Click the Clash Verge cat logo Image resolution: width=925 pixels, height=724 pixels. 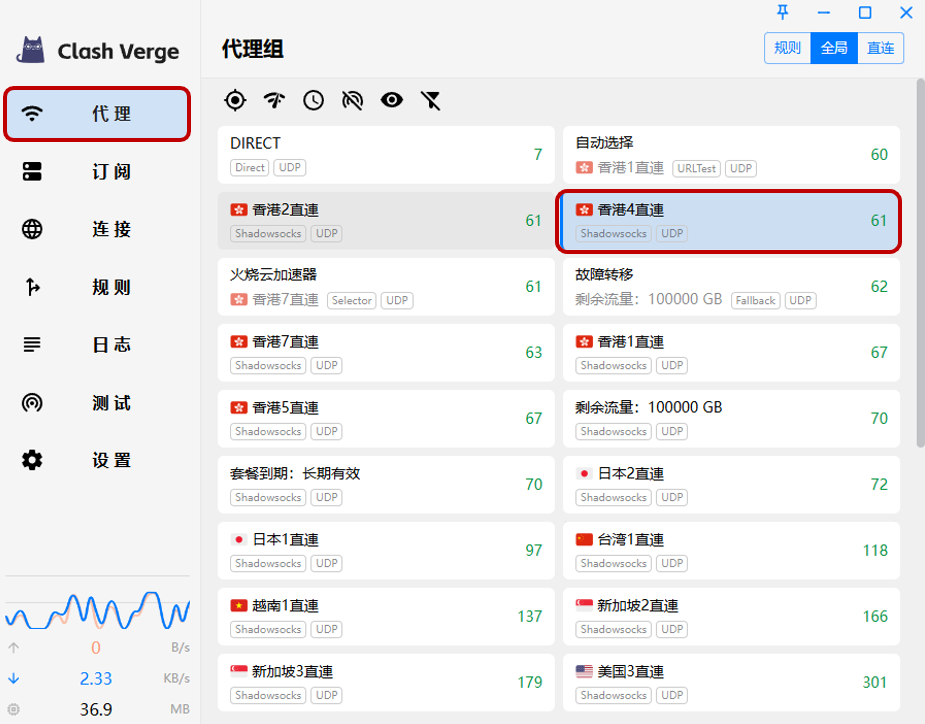[x=32, y=50]
